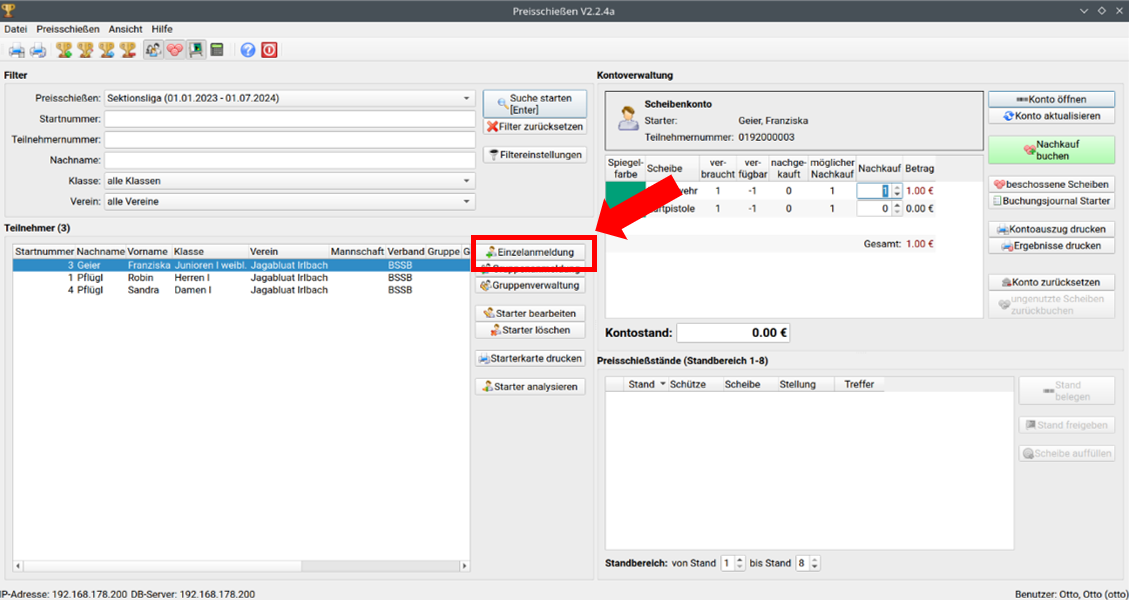Click the Einzelanmeldung button
1129x604 pixels.
529,252
